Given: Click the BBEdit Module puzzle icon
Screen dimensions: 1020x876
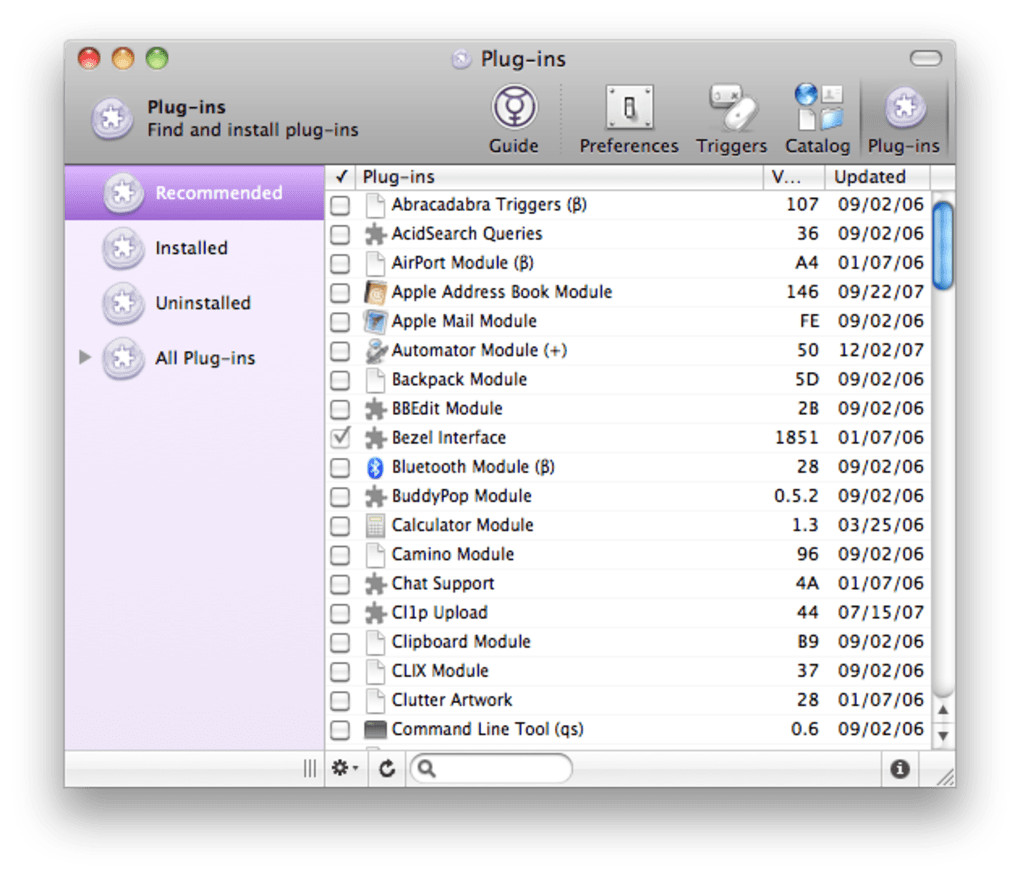Looking at the screenshot, I should [375, 409].
